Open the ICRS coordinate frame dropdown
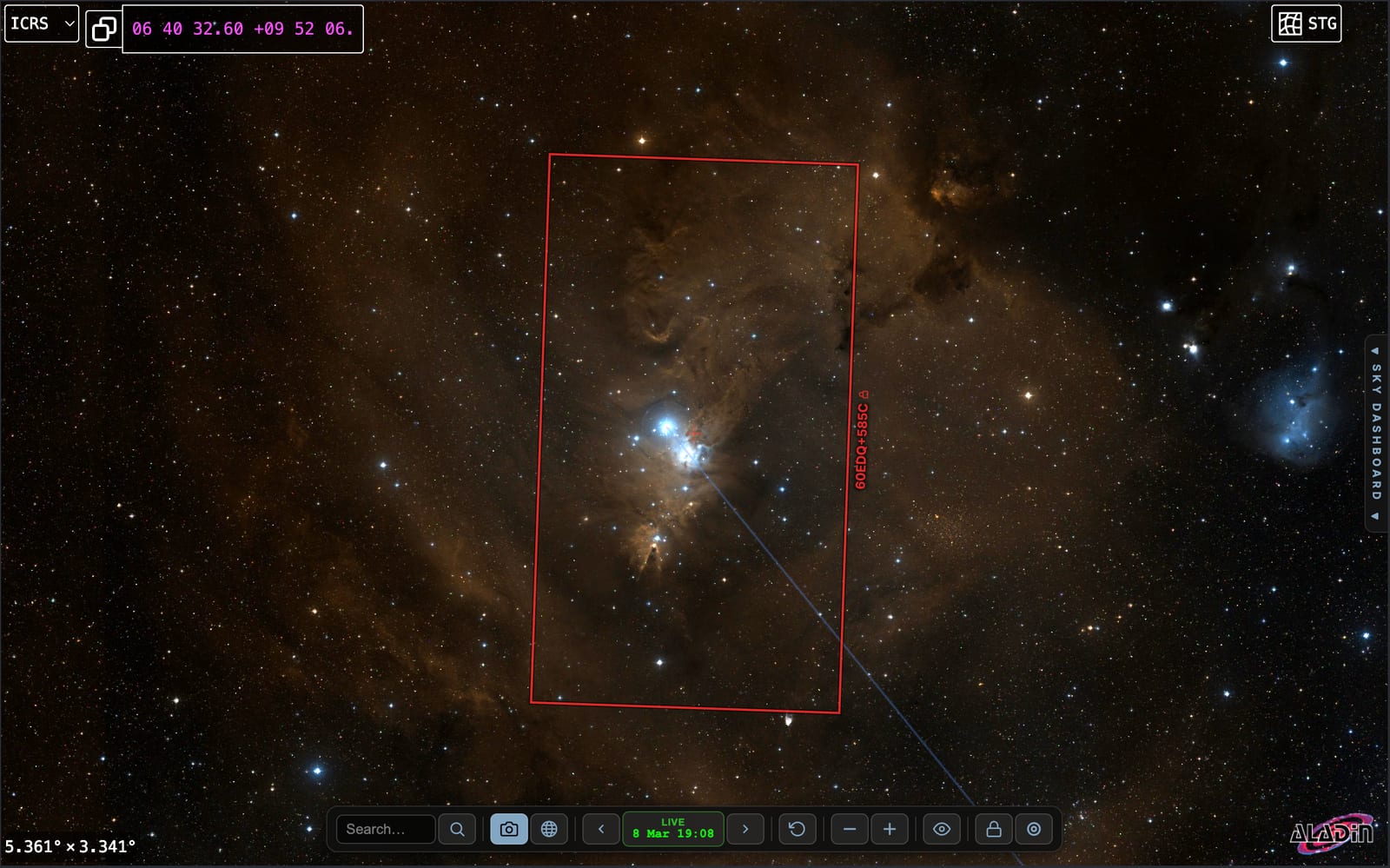The image size is (1390, 868). 42,23
